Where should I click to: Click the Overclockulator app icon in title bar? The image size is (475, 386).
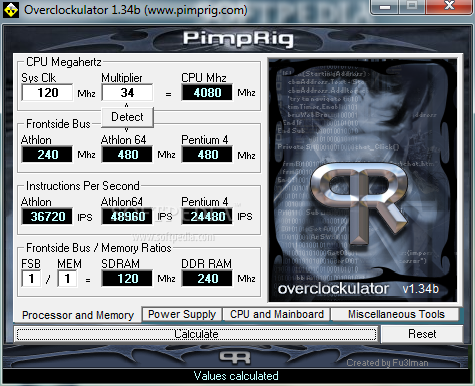[11, 10]
